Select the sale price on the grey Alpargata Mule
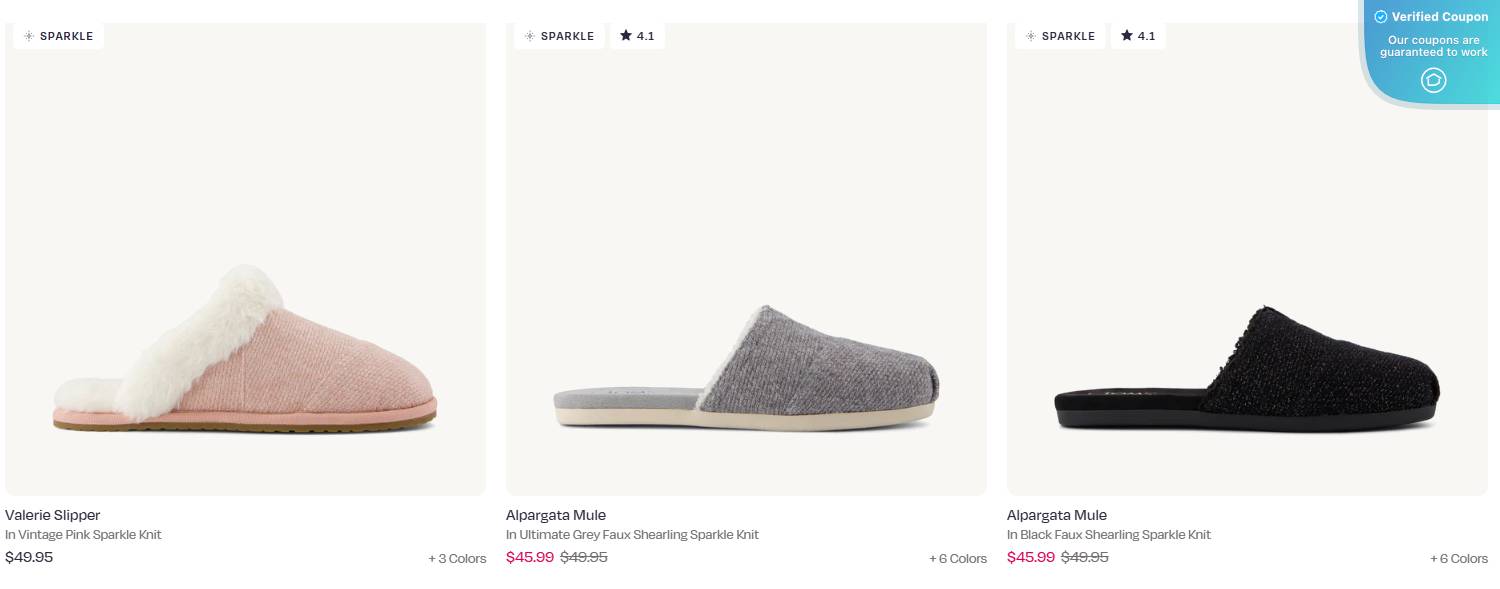 530,557
